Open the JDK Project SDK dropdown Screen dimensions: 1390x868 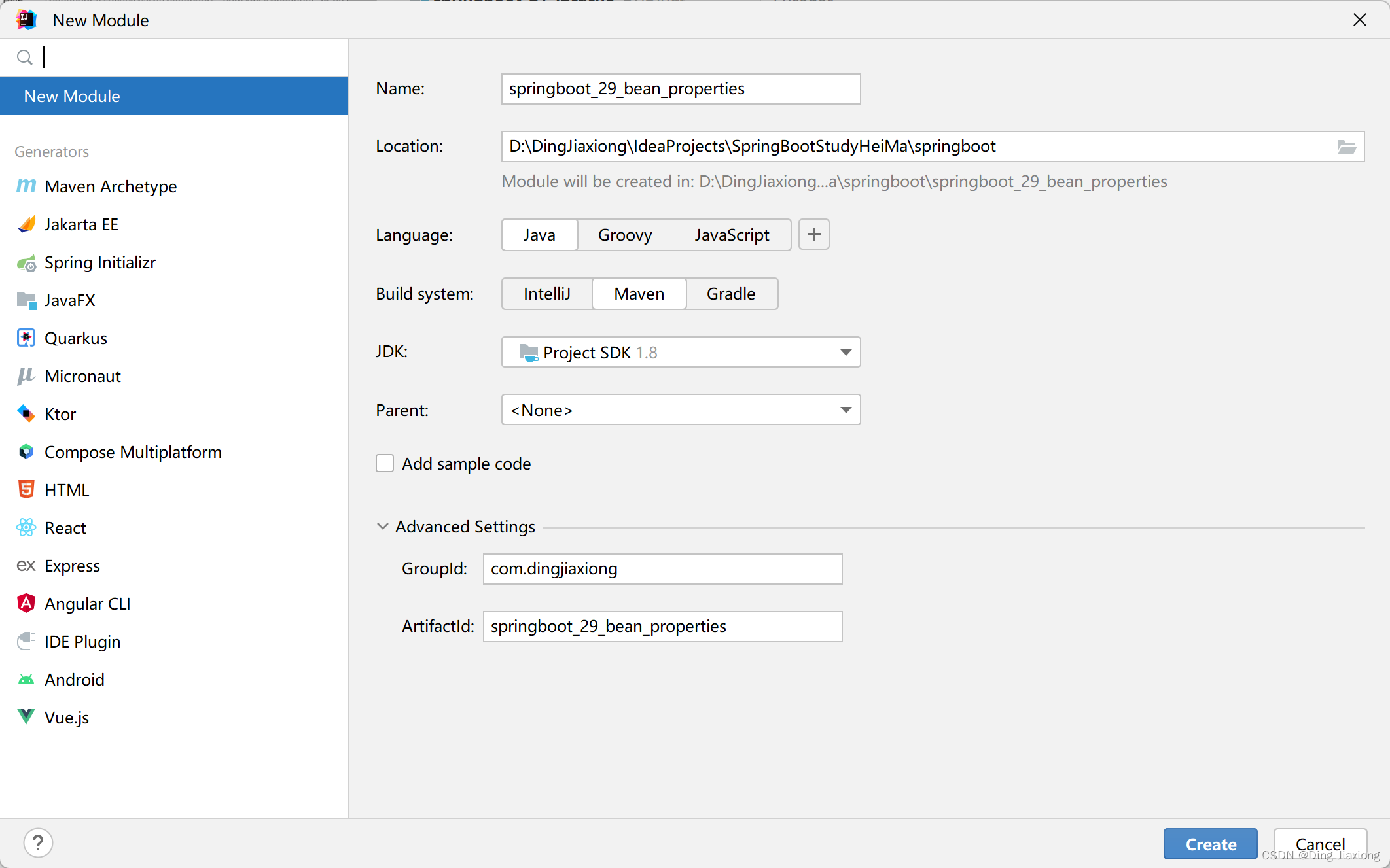pos(681,353)
